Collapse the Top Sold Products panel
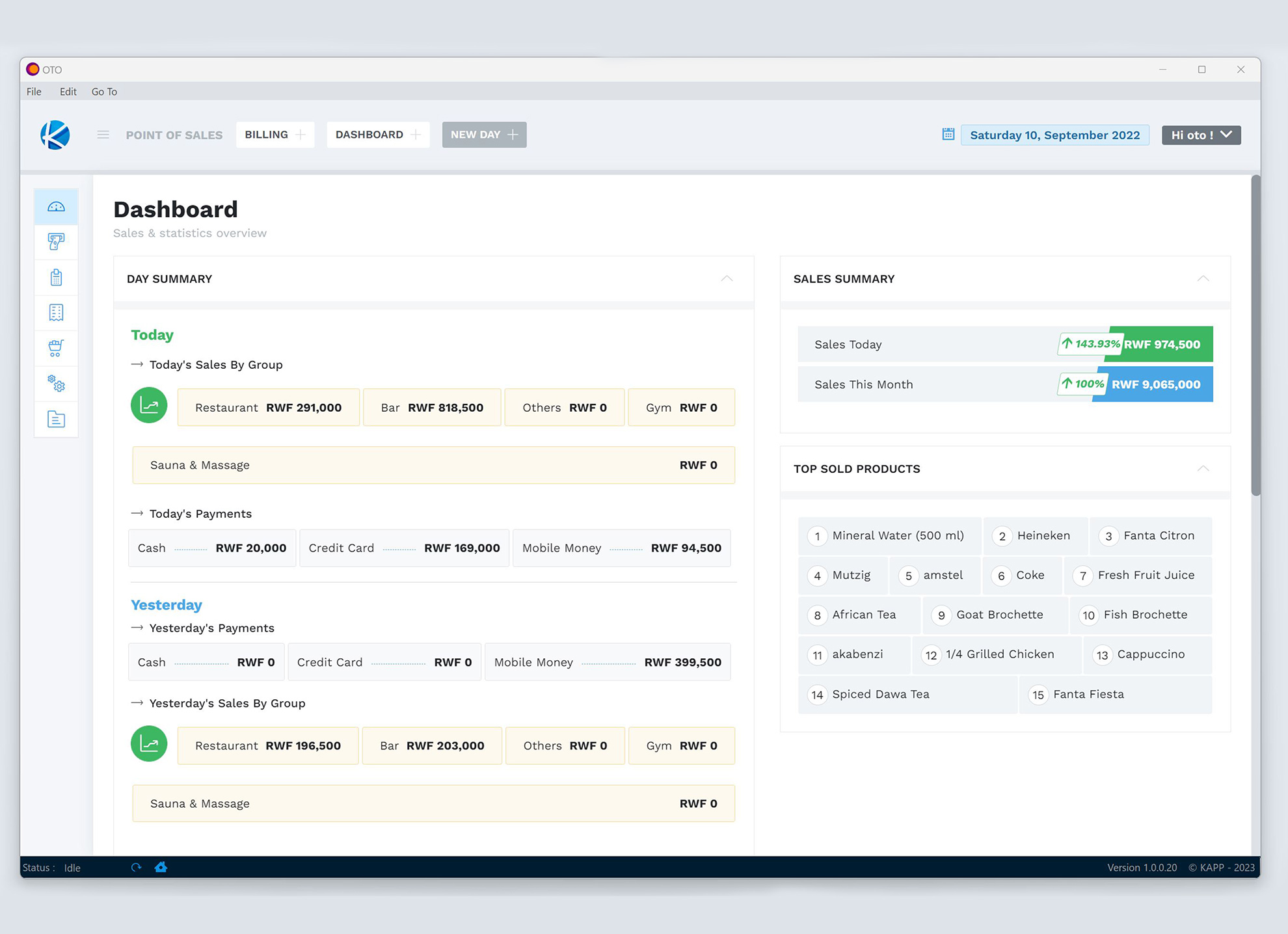Viewport: 1288px width, 934px height. [1203, 468]
